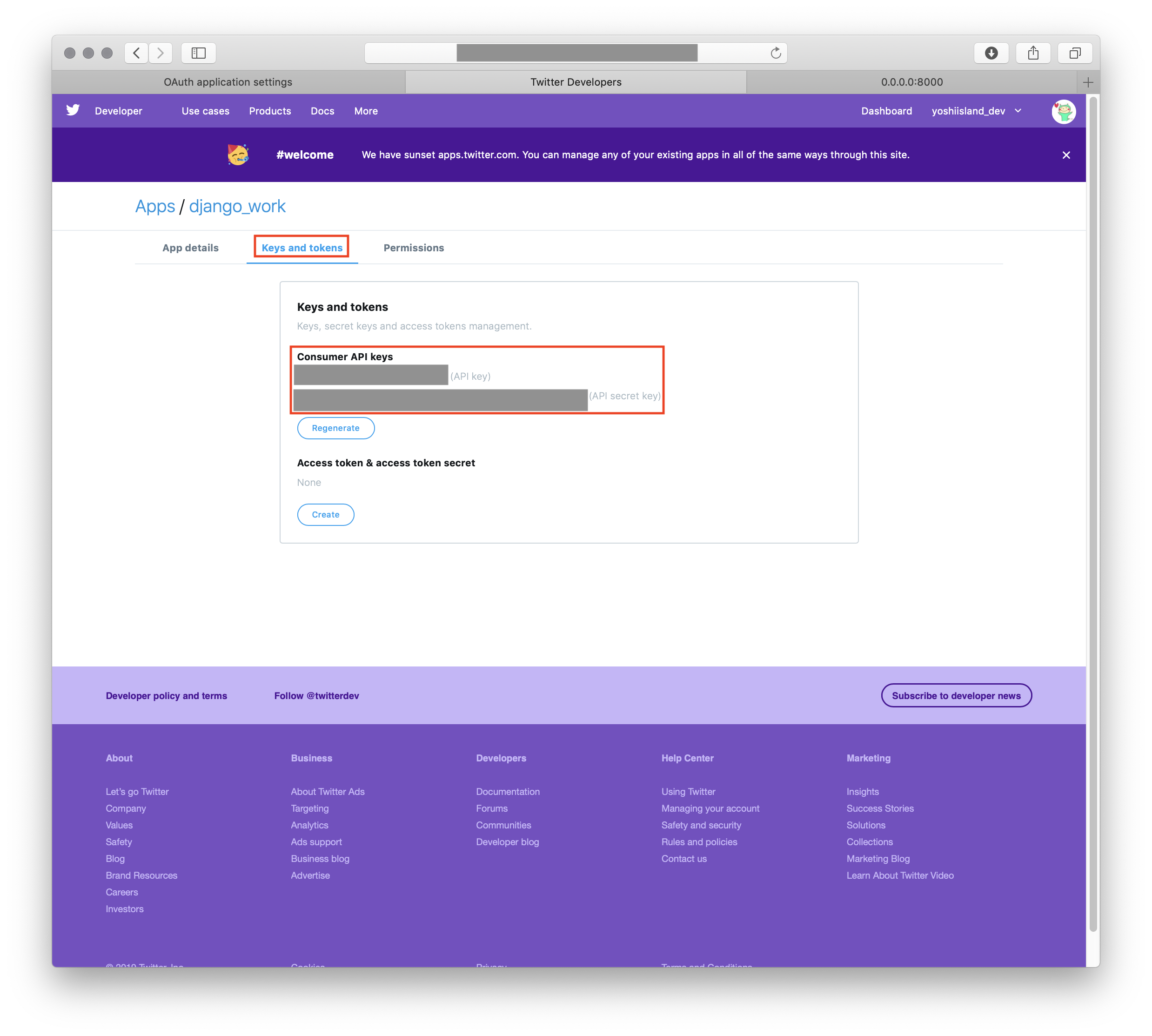Screen dimensions: 1152x1036
Task: Click the Safari address bar
Action: 576,53
